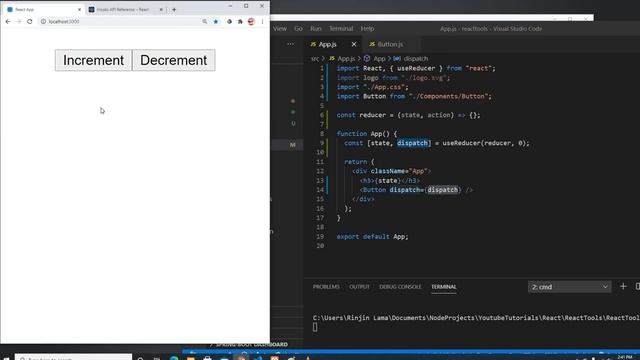Viewport: 640px width, 360px height.
Task: Click the localhost:3000 address bar
Action: [122, 22]
